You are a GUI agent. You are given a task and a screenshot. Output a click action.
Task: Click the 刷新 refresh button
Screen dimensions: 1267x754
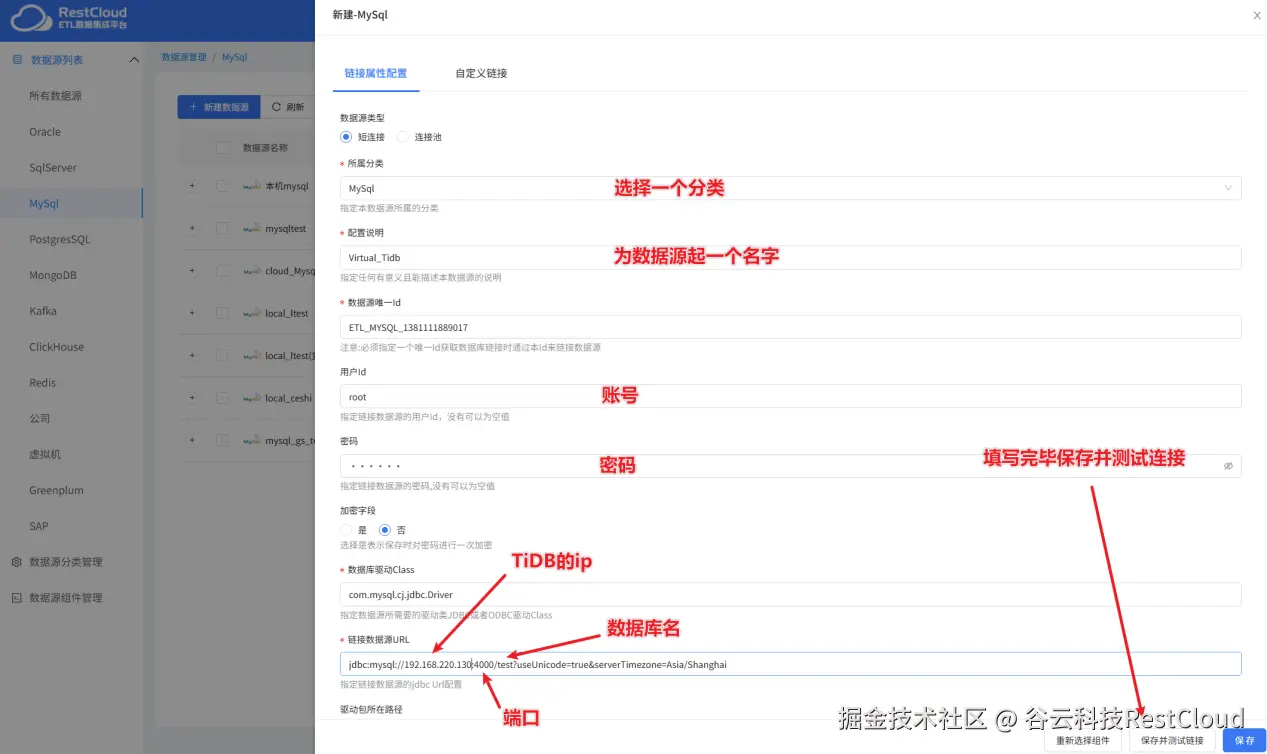(x=287, y=107)
